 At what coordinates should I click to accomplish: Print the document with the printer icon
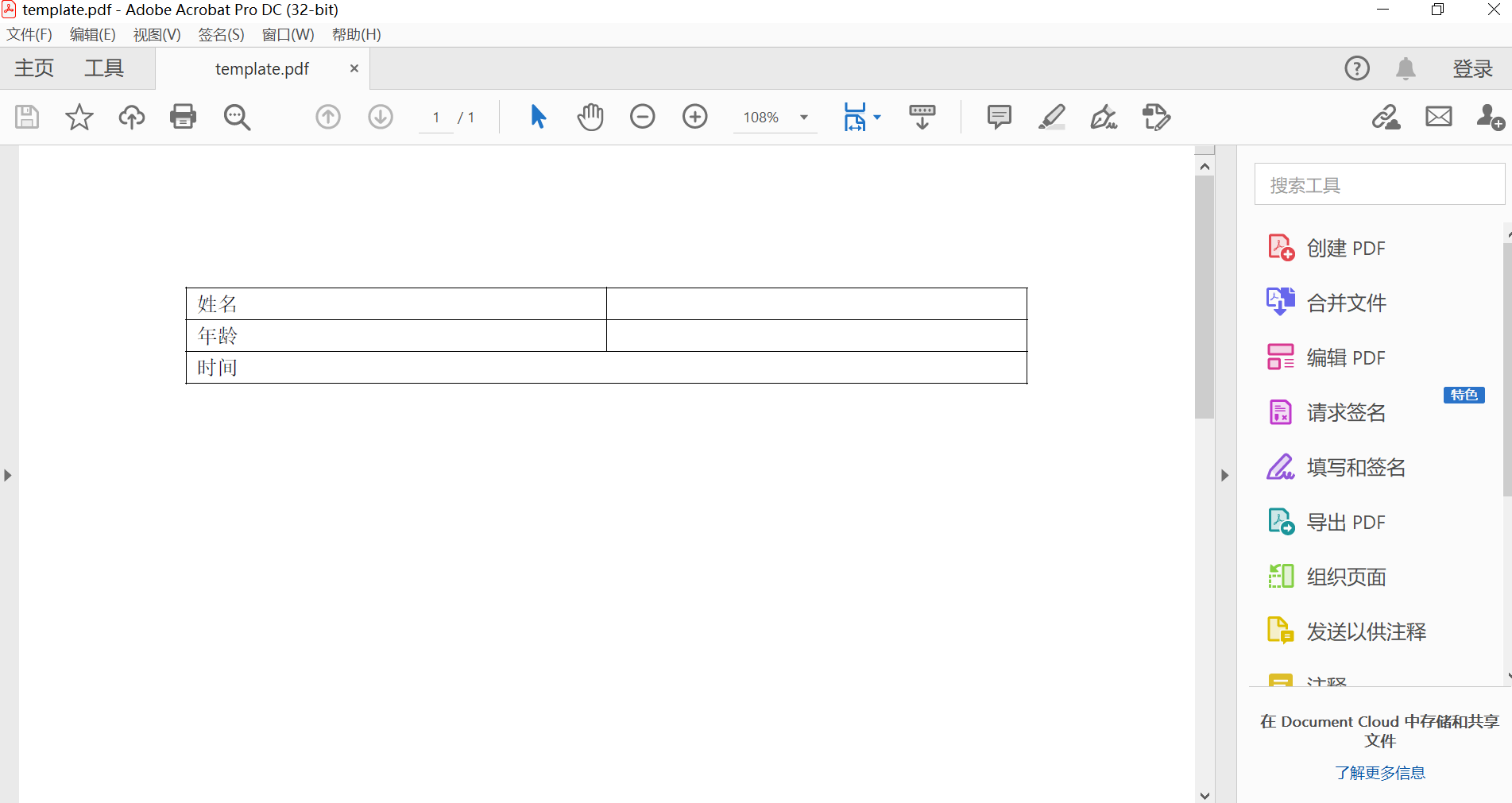click(x=184, y=118)
